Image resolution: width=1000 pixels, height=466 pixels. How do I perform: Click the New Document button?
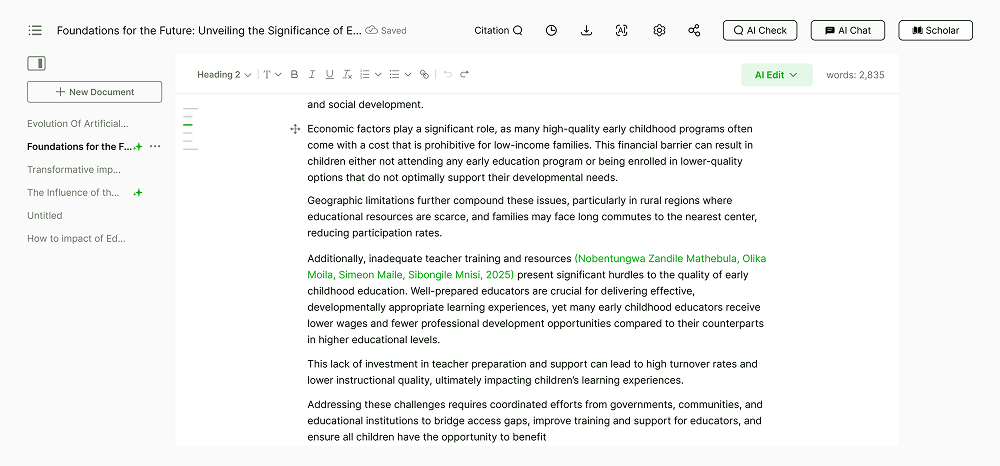click(95, 92)
